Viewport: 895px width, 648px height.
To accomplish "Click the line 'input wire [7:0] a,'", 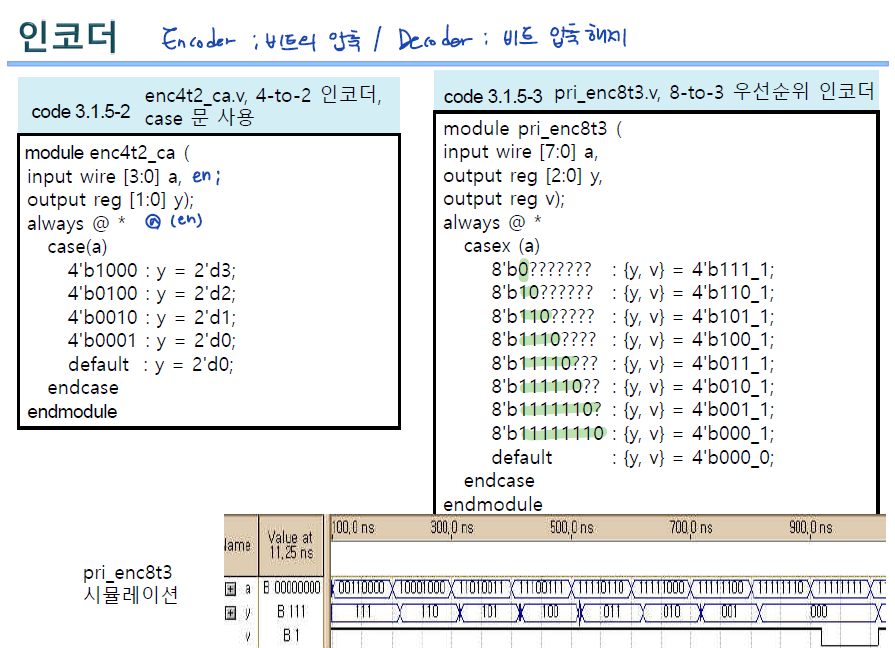I will 521,152.
